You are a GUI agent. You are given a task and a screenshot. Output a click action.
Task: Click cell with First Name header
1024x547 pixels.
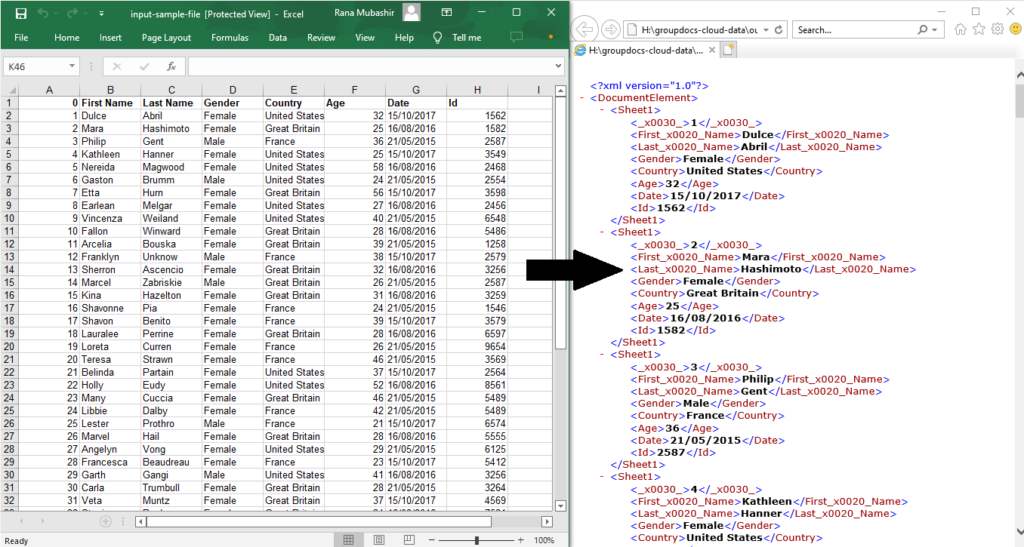[110, 103]
